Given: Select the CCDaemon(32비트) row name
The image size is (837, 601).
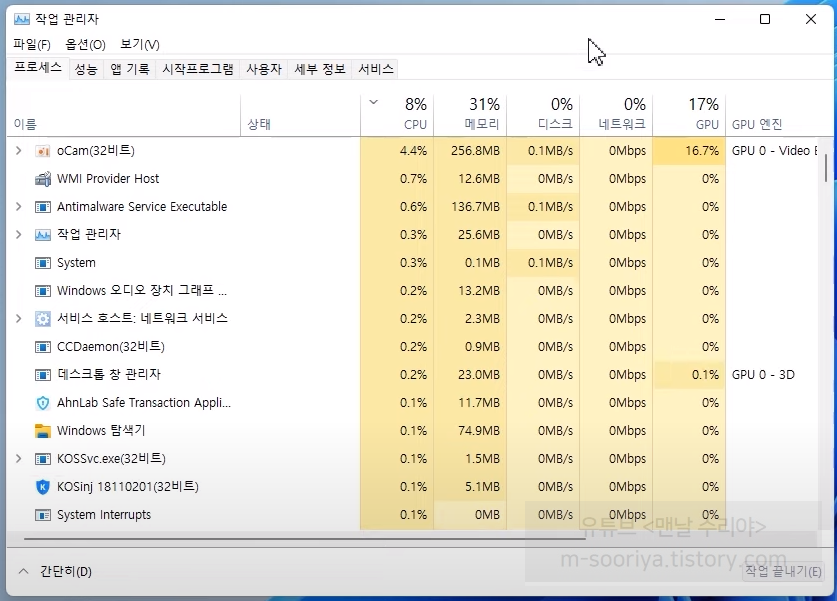Looking at the screenshot, I should click(x=110, y=347).
